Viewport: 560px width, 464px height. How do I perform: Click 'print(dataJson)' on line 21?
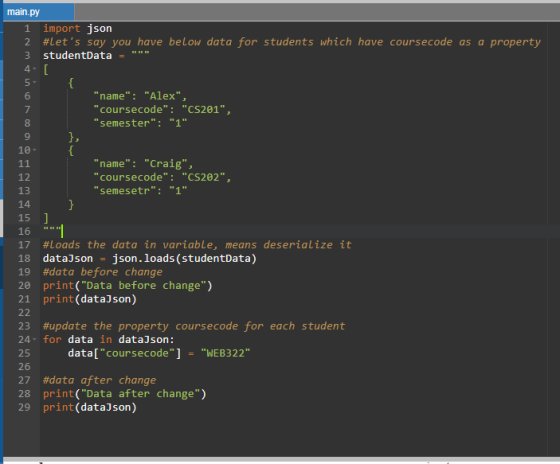click(90, 299)
